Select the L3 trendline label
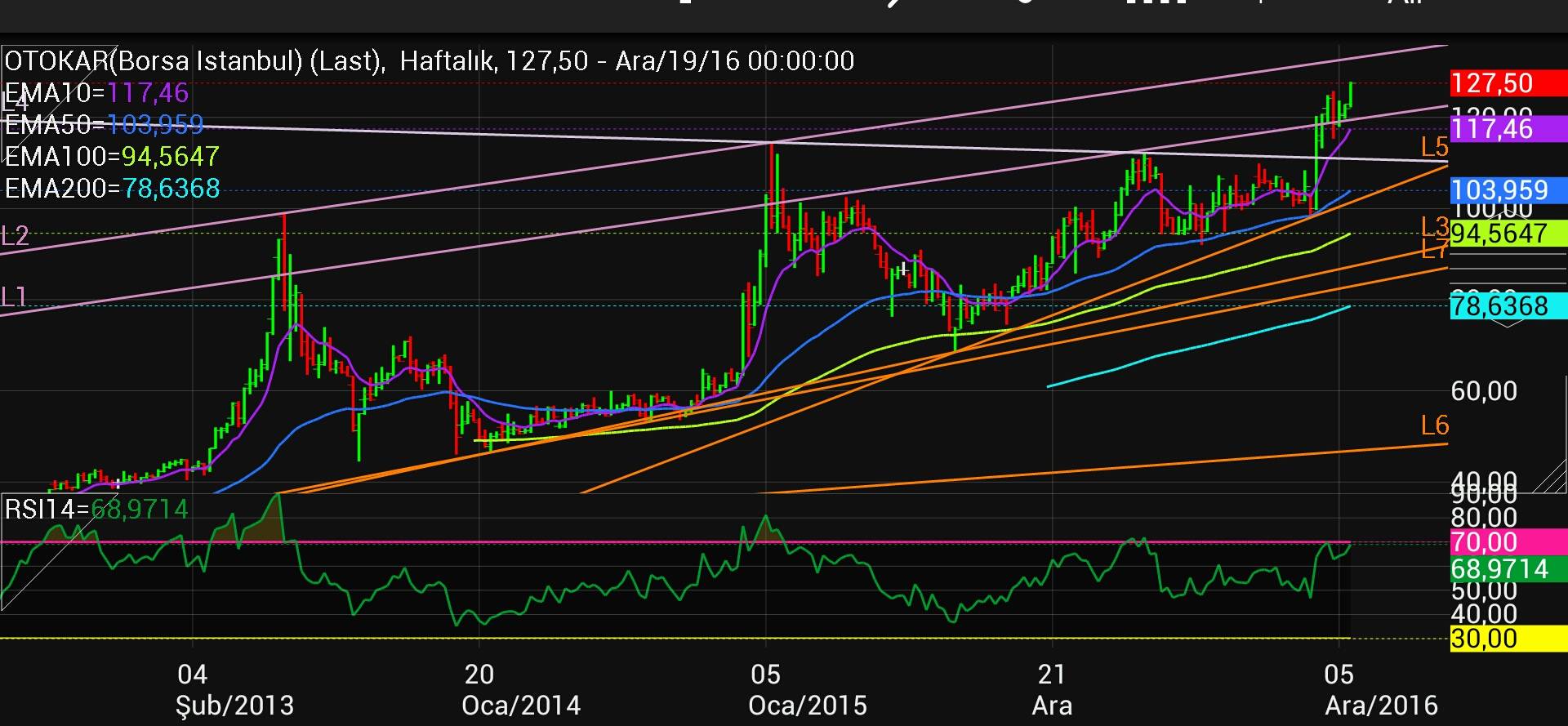This screenshot has width=1568, height=726. [1435, 226]
